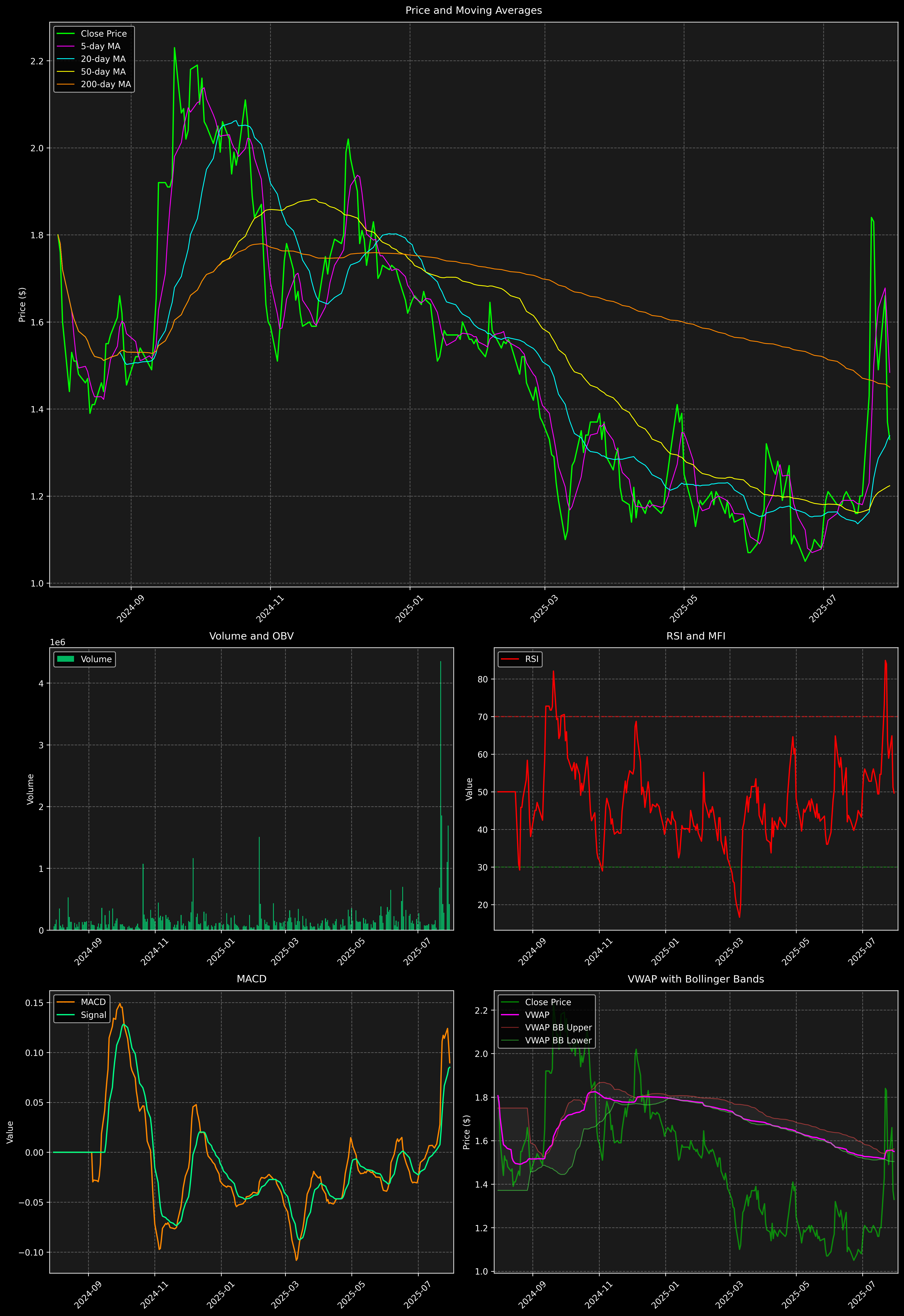Click the "Price and Moving Averages" chart title
This screenshot has width=904, height=1316.
point(473,10)
